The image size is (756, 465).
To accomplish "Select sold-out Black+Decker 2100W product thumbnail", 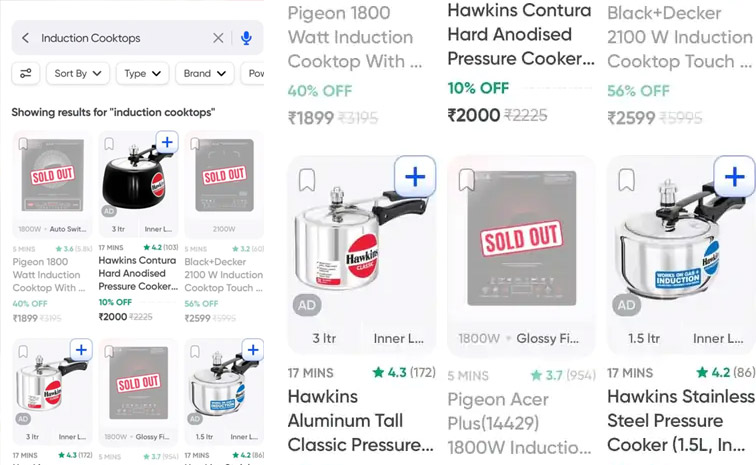I will (224, 175).
